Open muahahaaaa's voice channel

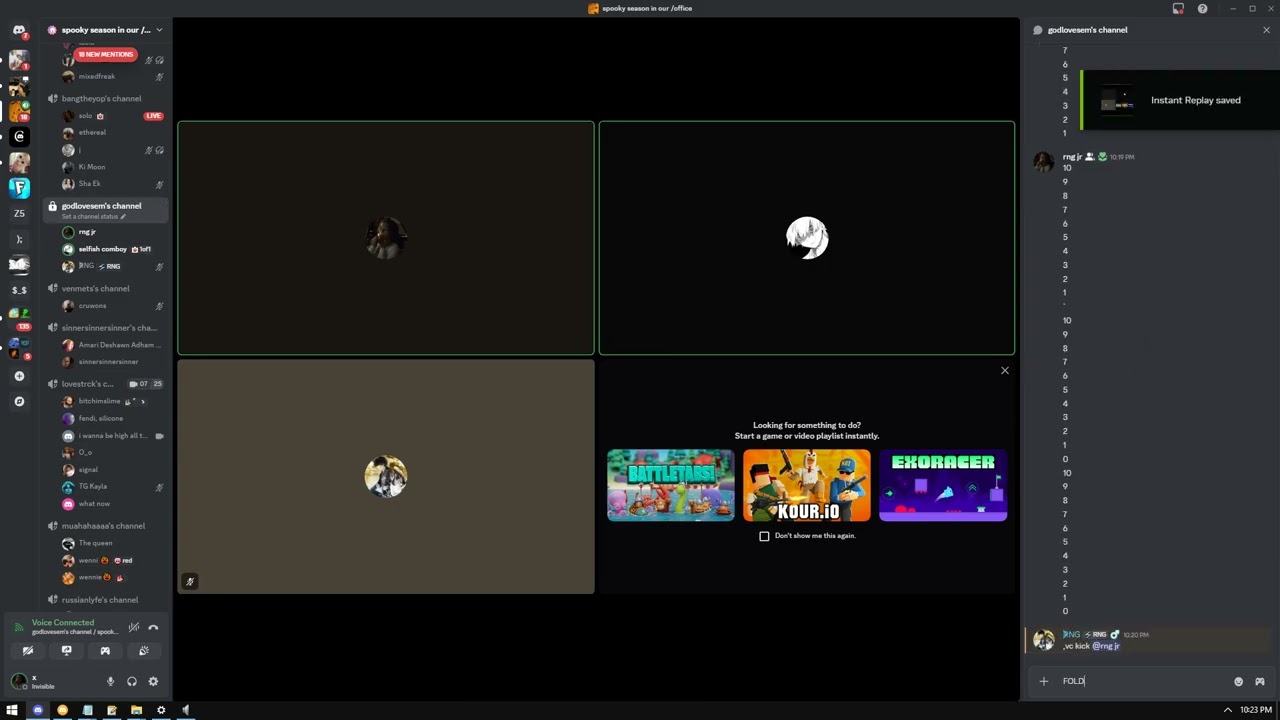[x=103, y=525]
